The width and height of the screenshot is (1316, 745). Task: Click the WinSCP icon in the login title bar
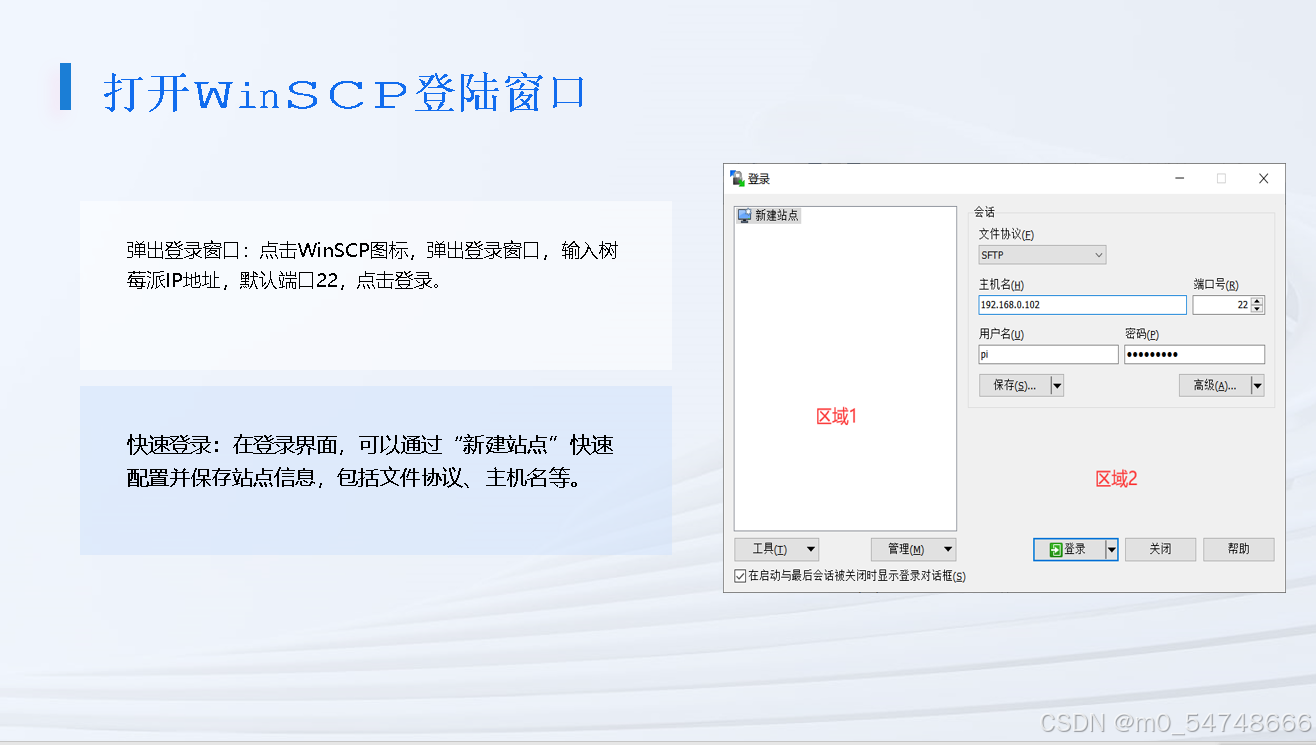pyautogui.click(x=737, y=178)
